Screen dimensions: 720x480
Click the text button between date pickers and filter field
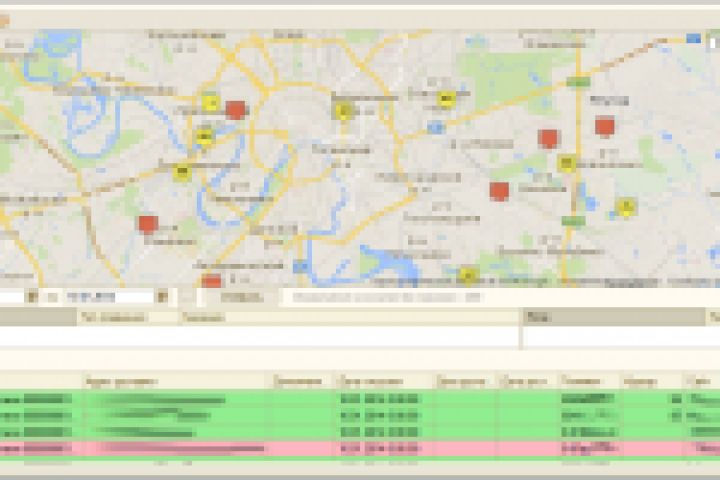tap(242, 298)
